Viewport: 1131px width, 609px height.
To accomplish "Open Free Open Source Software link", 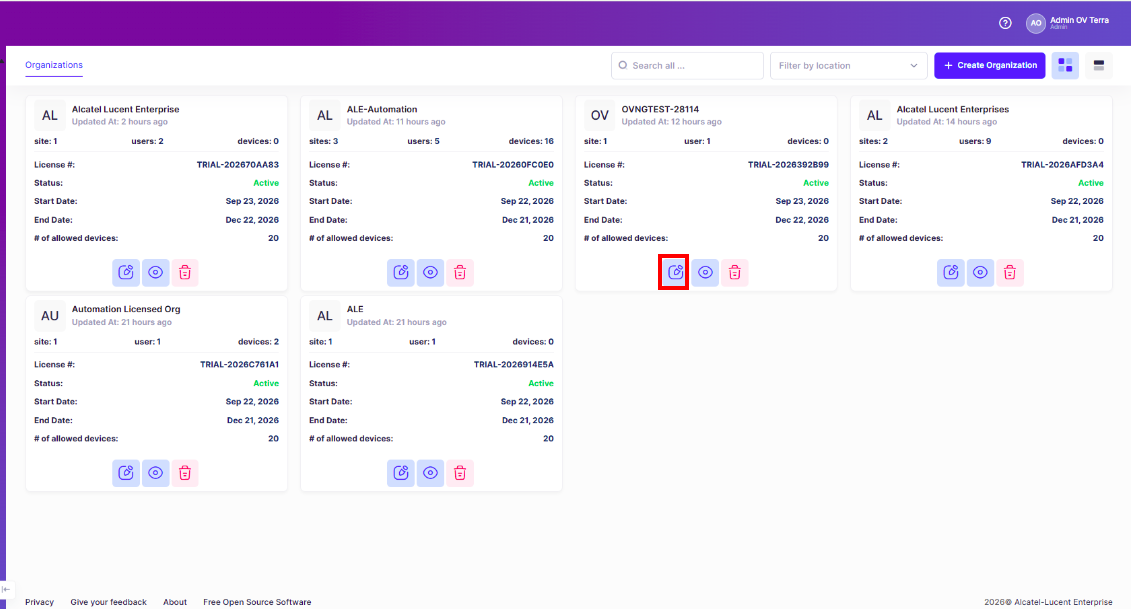I will (x=258, y=602).
